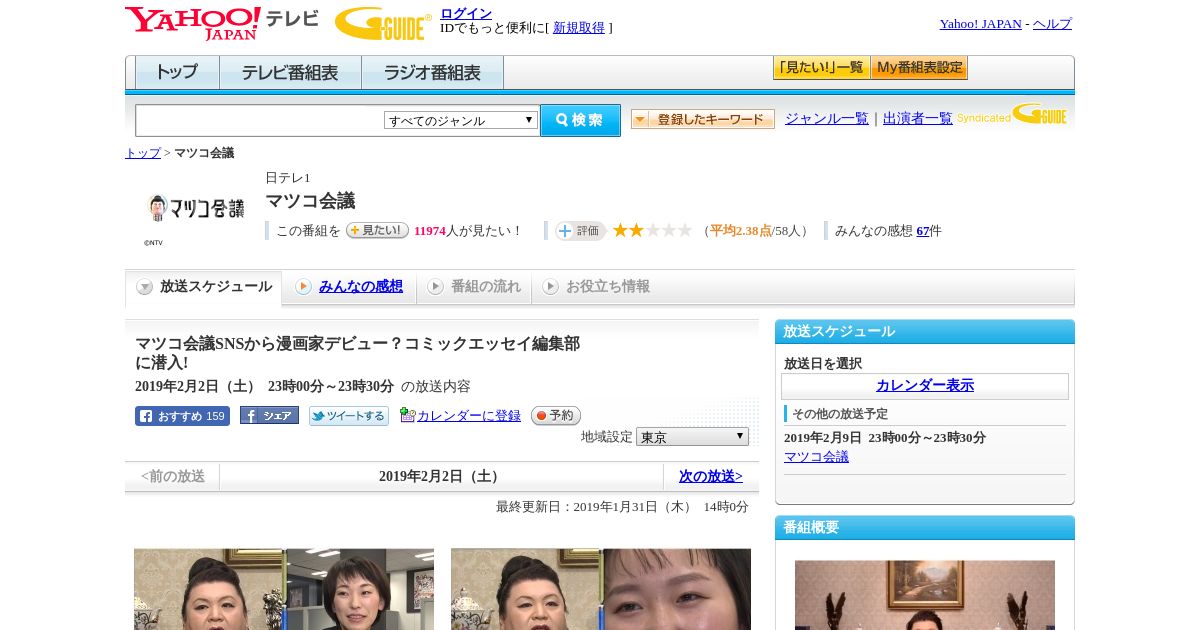Open the 地域設定 東京 dropdown
The height and width of the screenshot is (630, 1200).
pos(692,437)
